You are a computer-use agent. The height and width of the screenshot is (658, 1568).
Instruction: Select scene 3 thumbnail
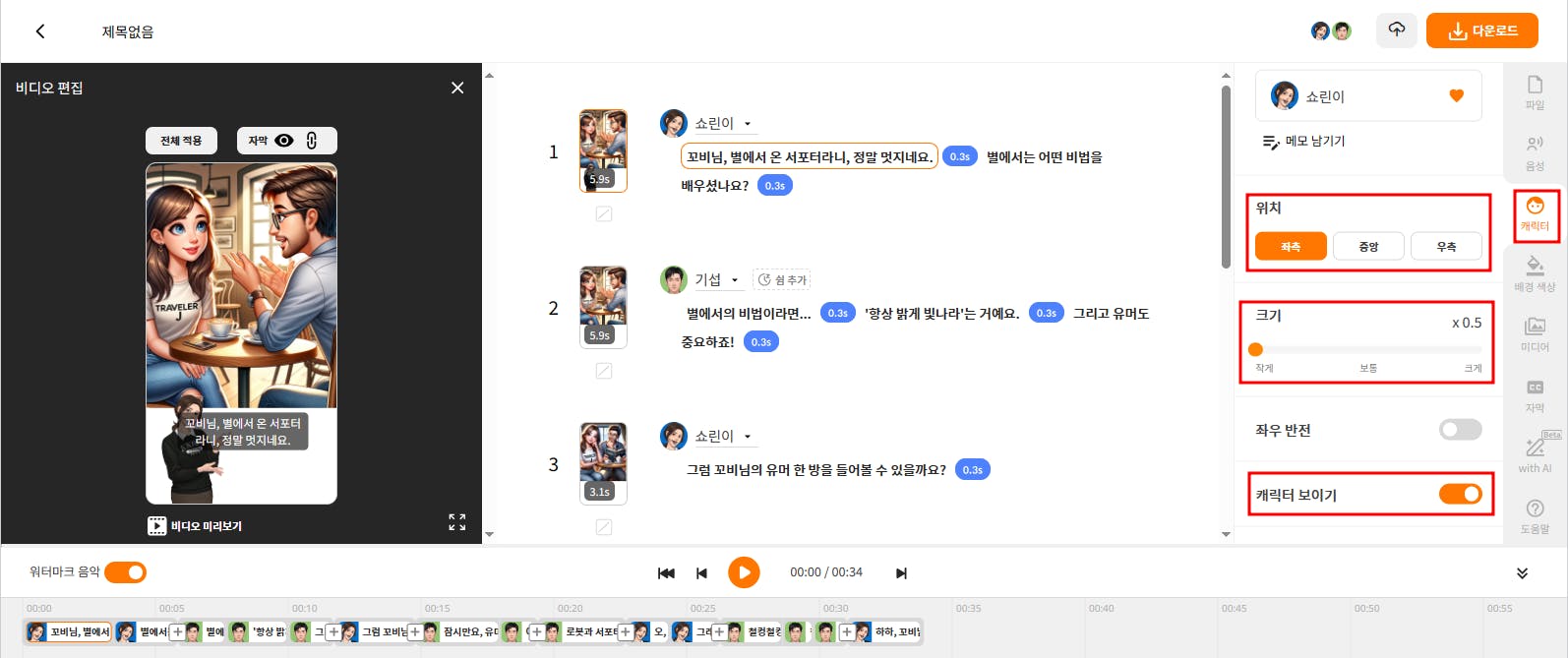click(x=603, y=463)
